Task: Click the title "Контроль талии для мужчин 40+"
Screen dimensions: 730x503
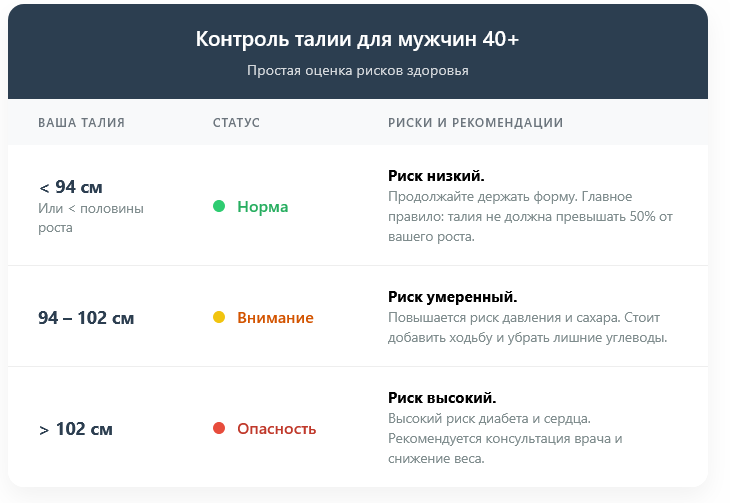Action: tap(357, 39)
